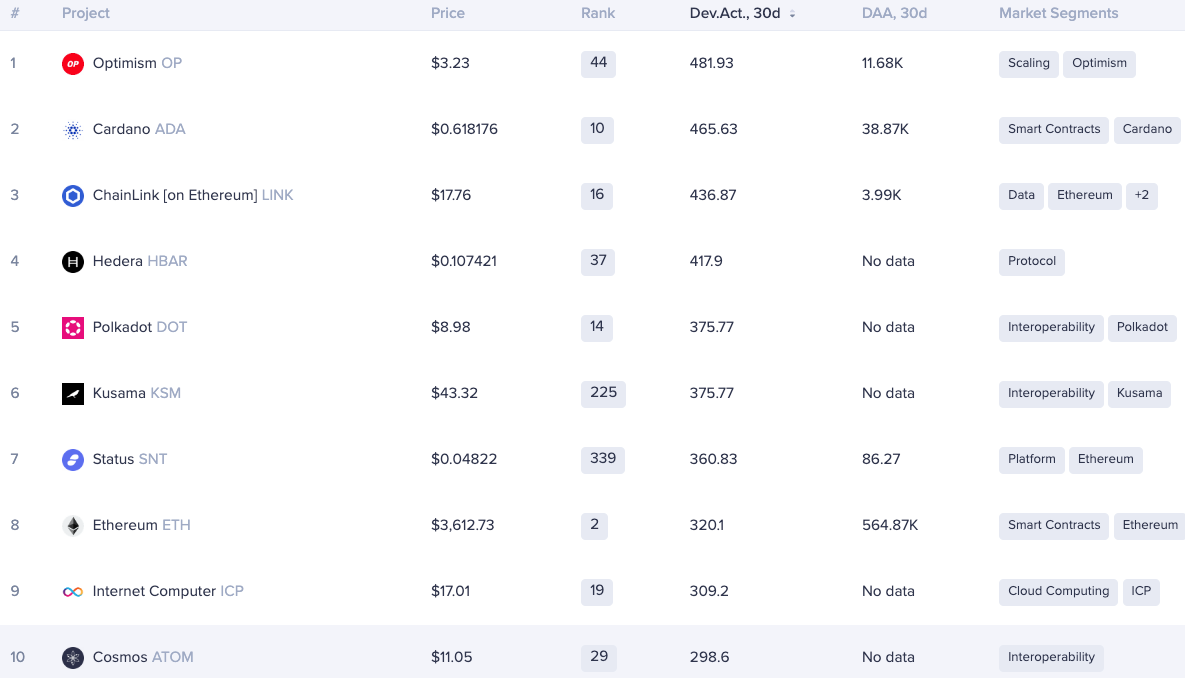Click the Kusama market segment tag
The height and width of the screenshot is (678, 1185).
(1139, 393)
